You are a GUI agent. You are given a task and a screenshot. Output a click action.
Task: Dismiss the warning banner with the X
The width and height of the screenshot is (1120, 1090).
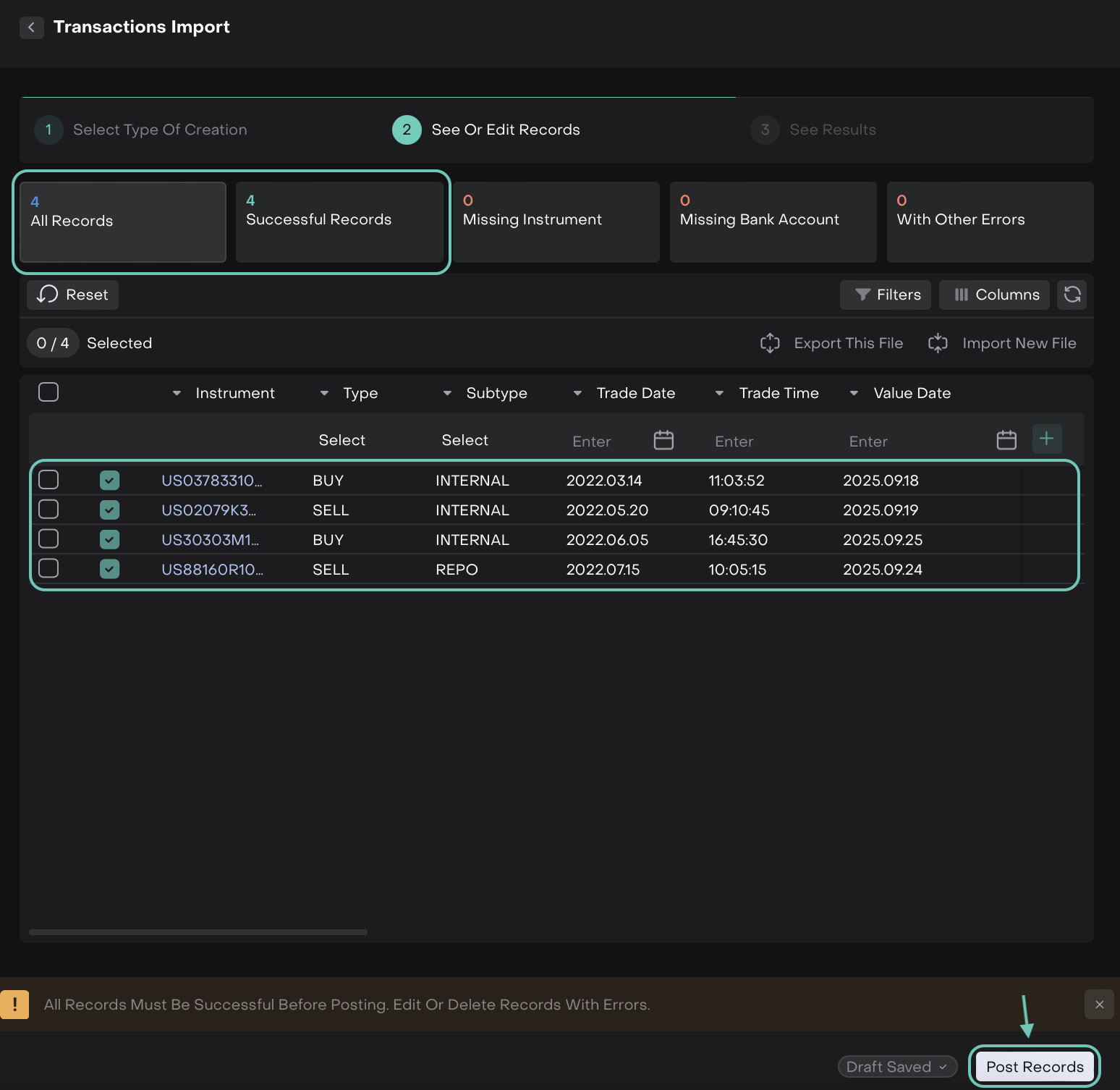click(1099, 1005)
